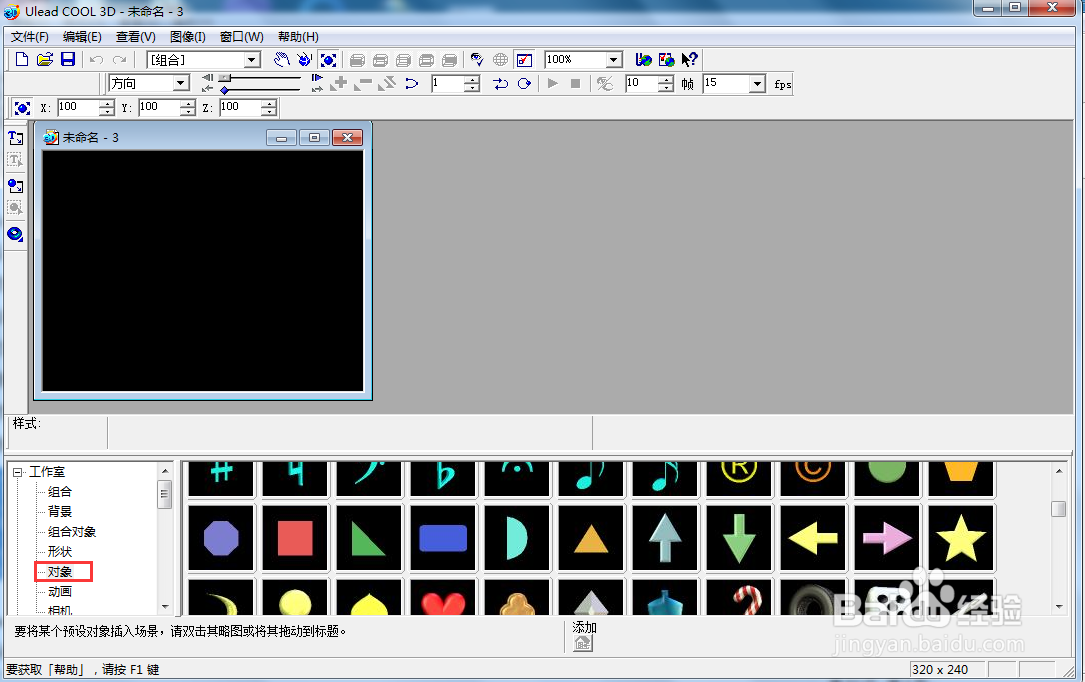Select 对象 in the tree
The width and height of the screenshot is (1085, 682).
point(60,572)
